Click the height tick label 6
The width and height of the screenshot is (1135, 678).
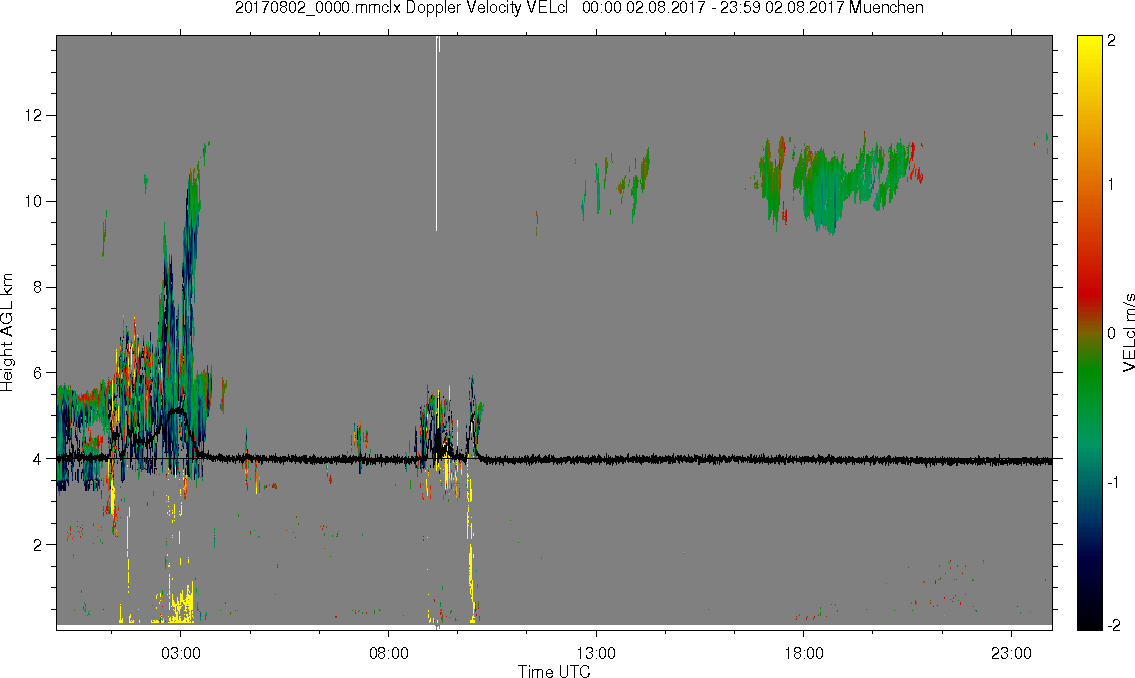(x=38, y=373)
